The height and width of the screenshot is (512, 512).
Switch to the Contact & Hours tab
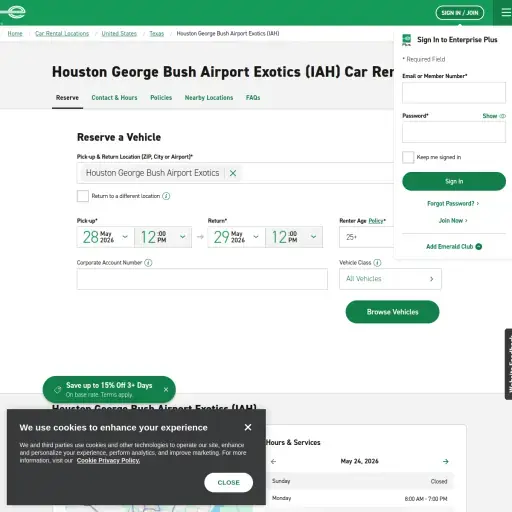coord(114,98)
